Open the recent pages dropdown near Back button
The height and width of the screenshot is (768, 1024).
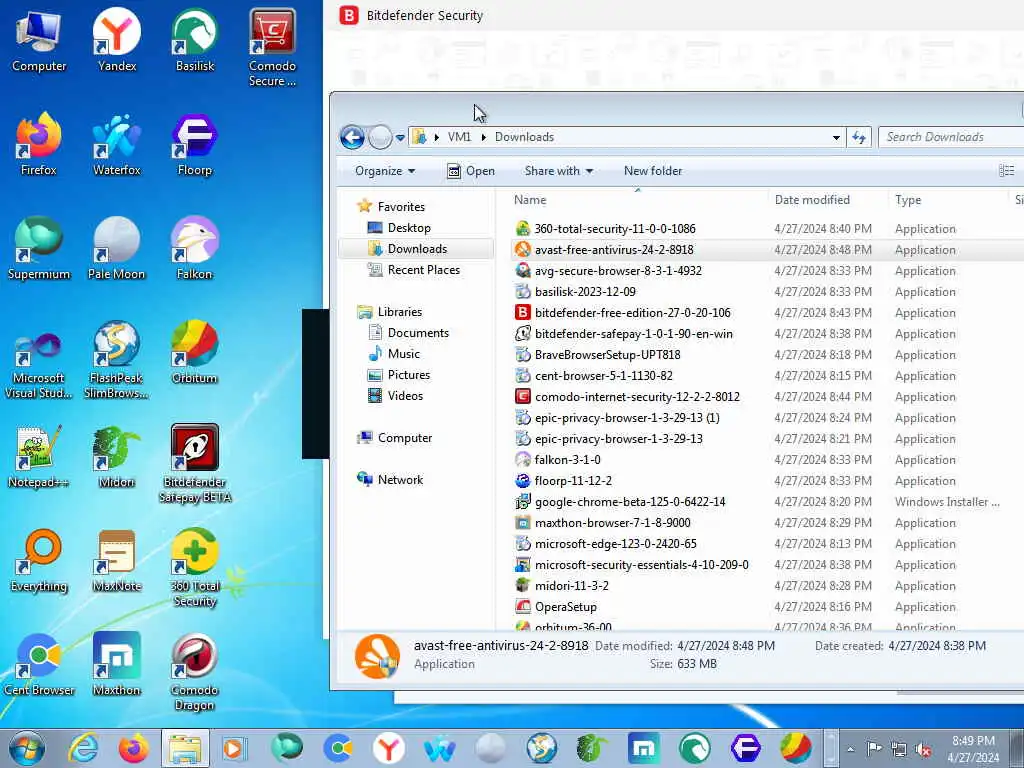point(400,138)
